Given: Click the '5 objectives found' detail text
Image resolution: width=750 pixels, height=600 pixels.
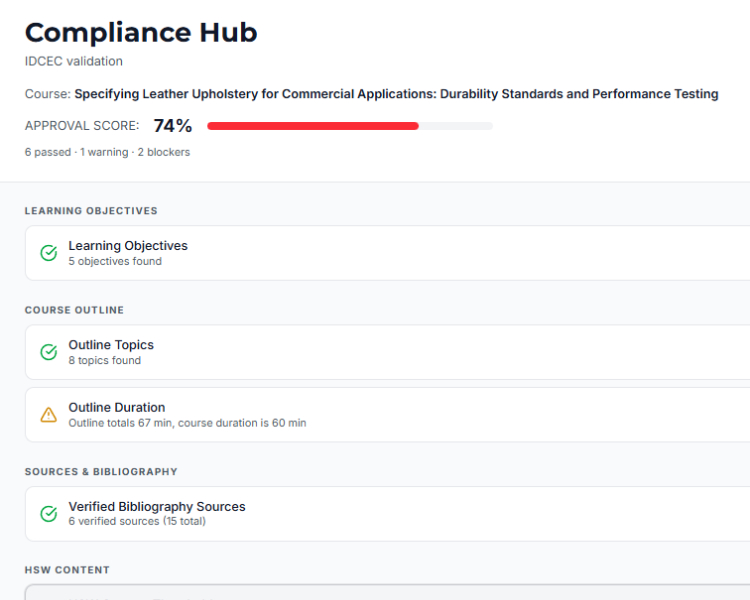Looking at the screenshot, I should (x=114, y=261).
